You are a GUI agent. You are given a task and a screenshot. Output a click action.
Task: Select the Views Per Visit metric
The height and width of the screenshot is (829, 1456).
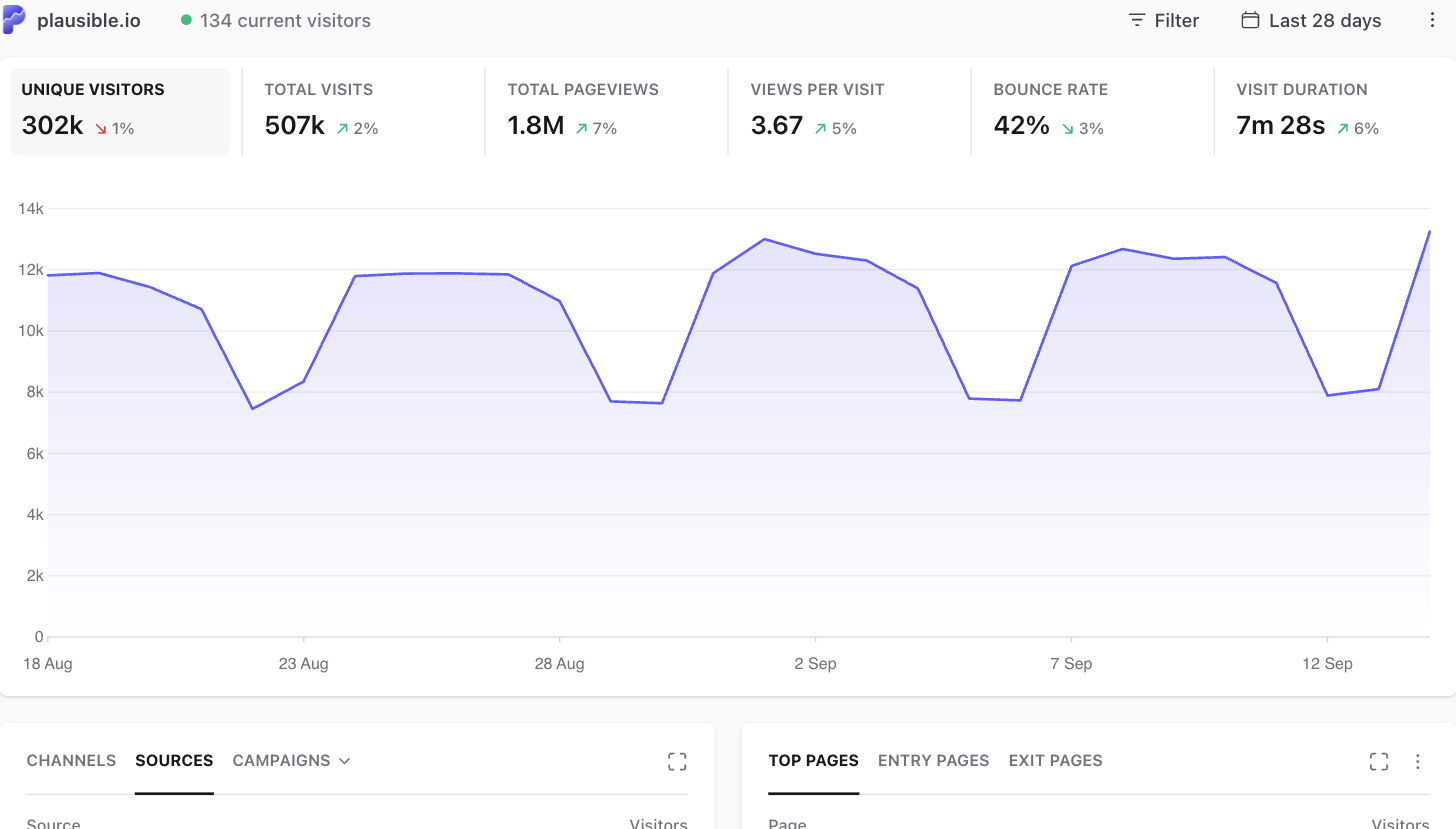point(849,111)
